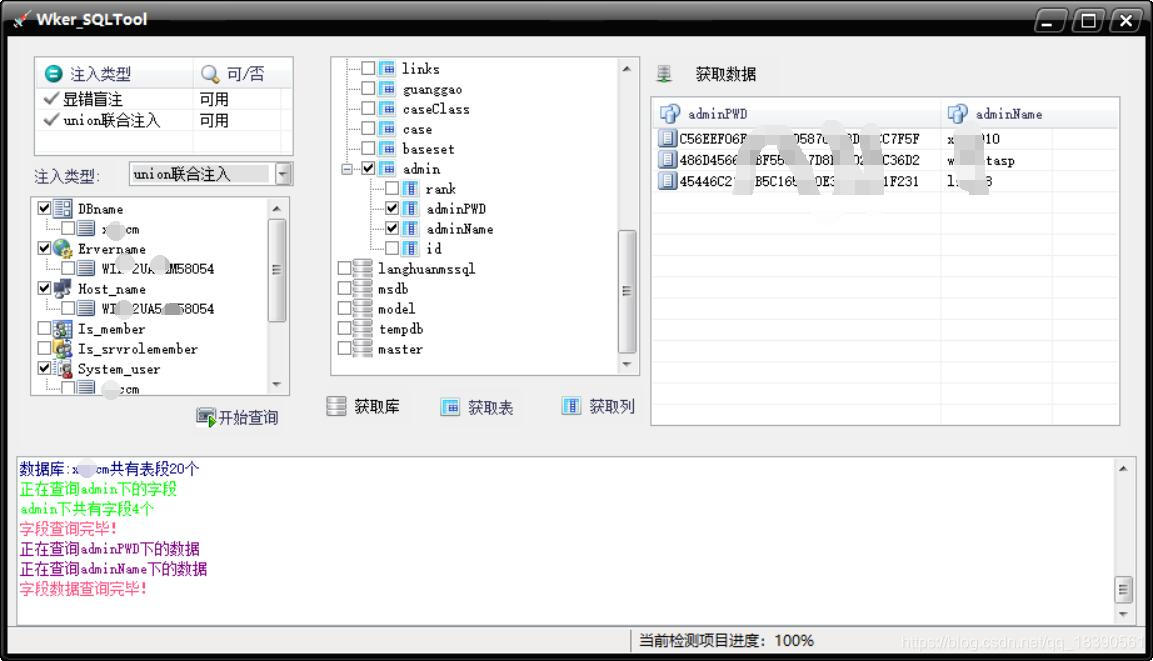Click the DBname grid icon
Viewport: 1153px width, 661px height.
tap(63, 208)
